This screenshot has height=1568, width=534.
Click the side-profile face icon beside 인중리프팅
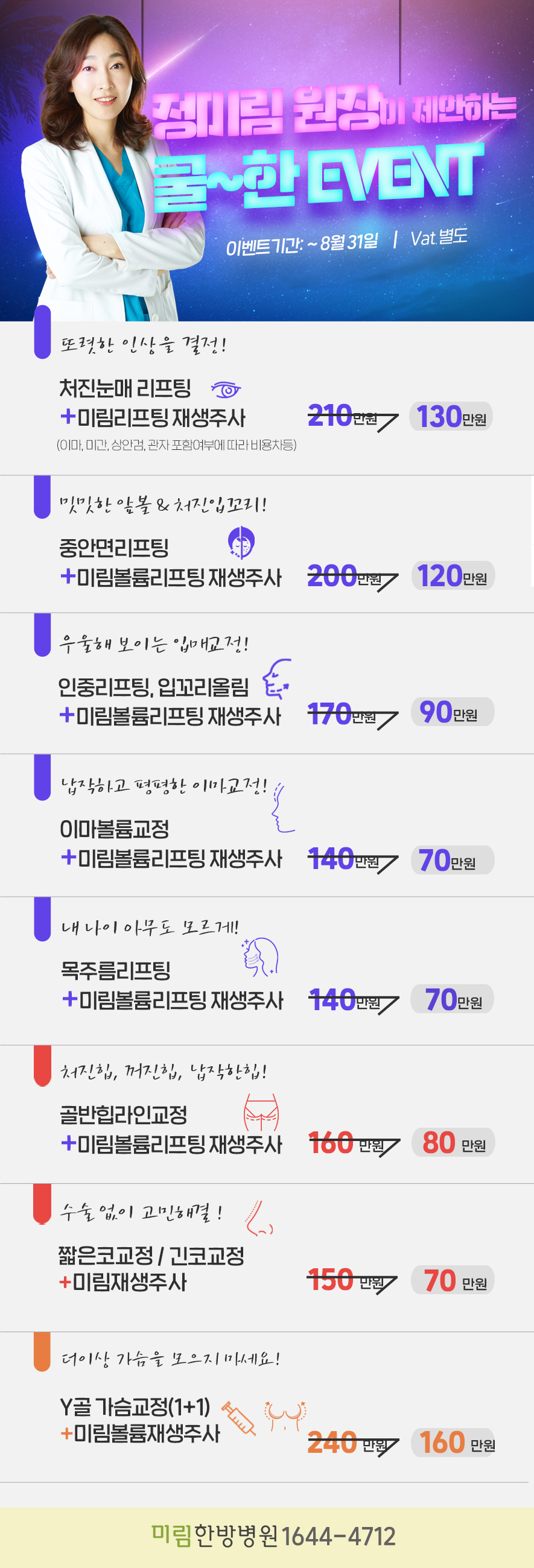point(276,678)
